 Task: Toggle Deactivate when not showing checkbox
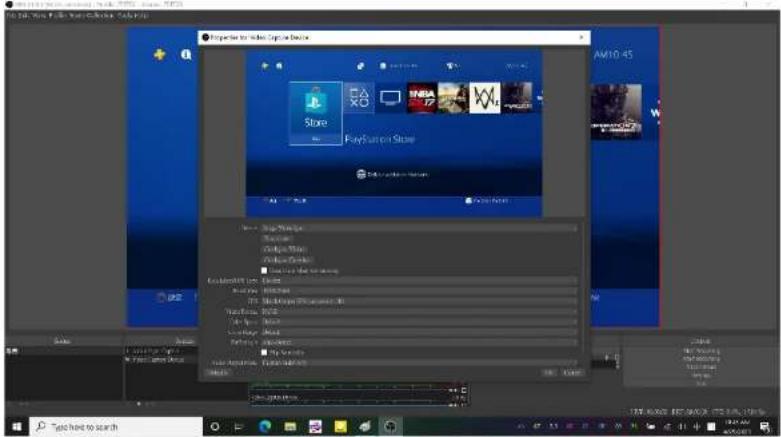click(264, 271)
